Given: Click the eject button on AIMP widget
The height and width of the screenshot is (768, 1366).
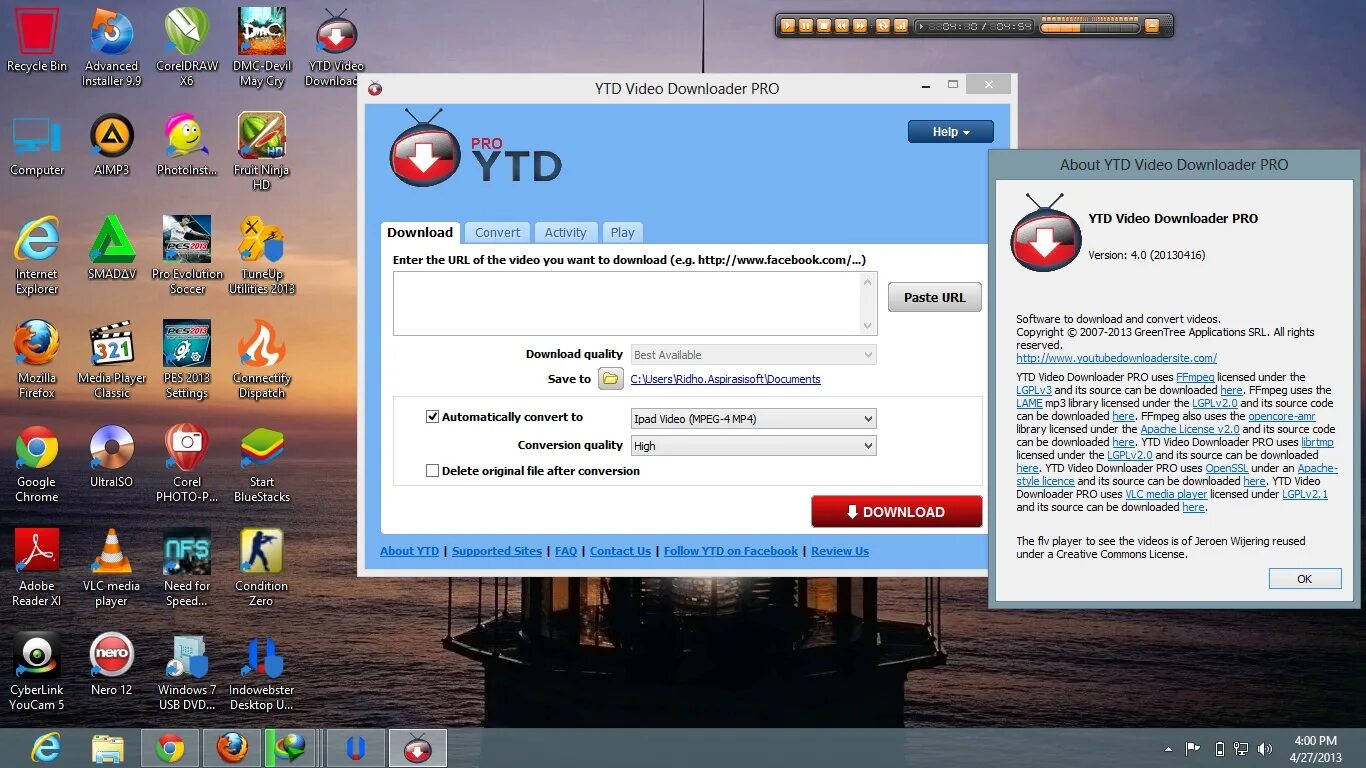Looking at the screenshot, I should 1153,26.
